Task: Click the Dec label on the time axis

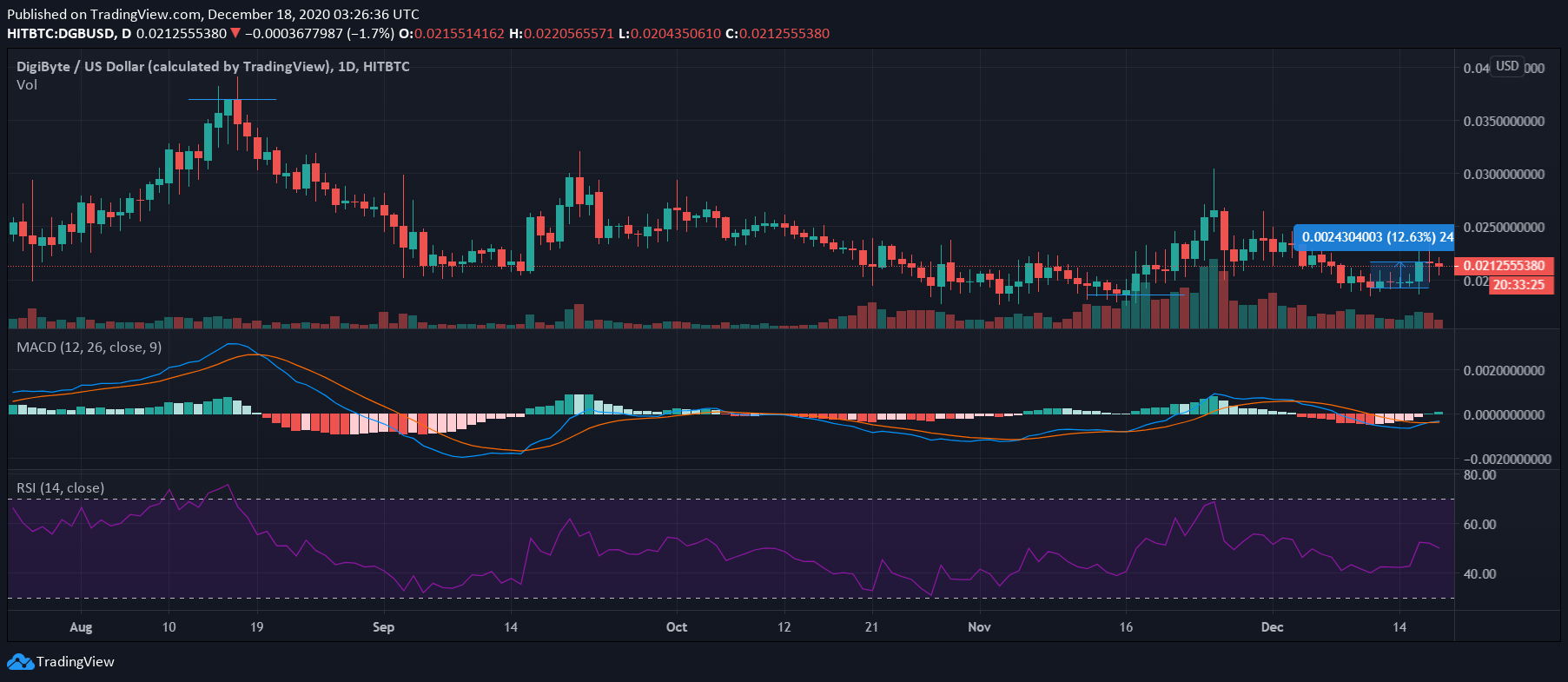Action: click(x=1272, y=626)
